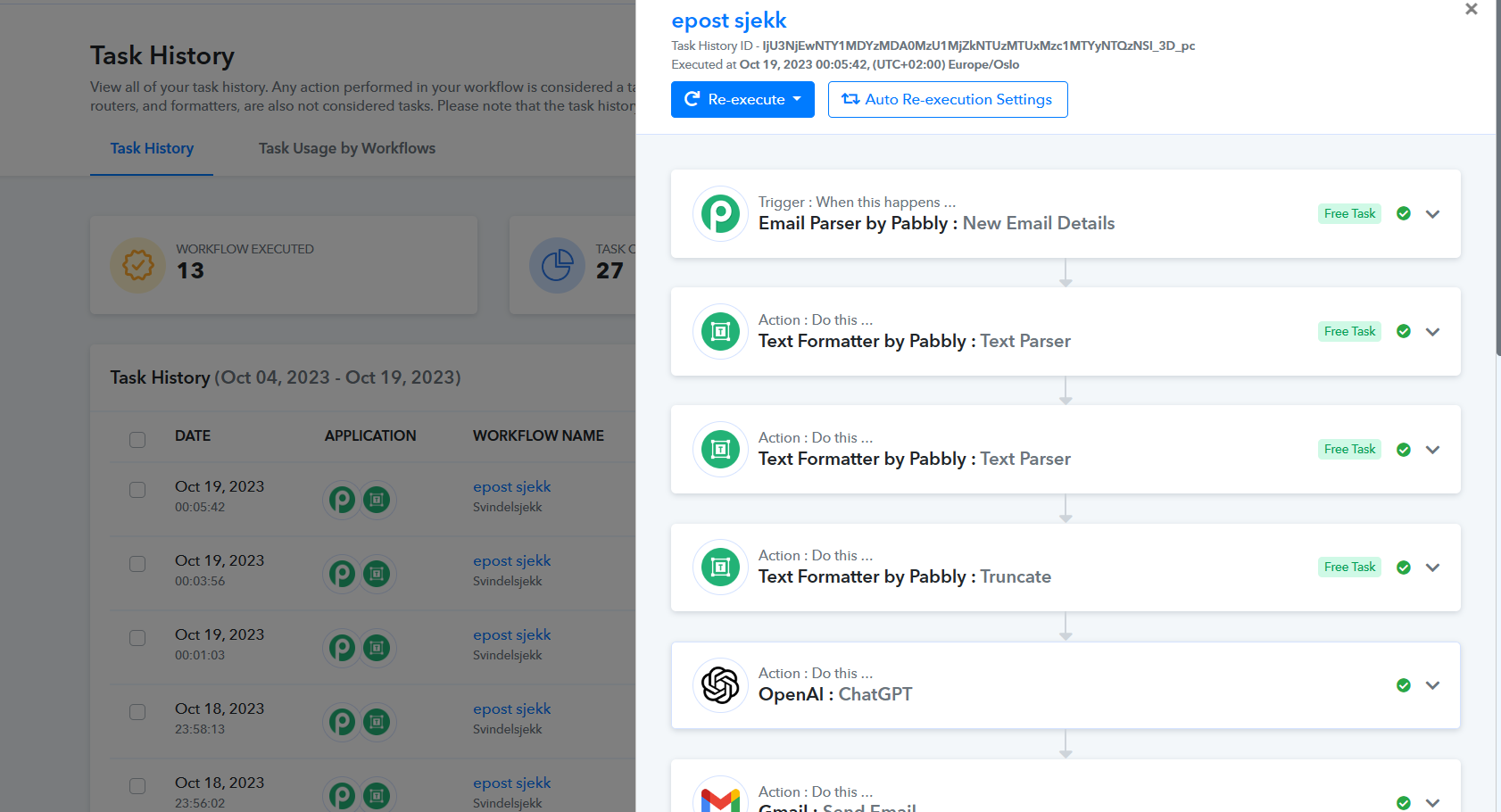Click the APPLICATION column header
Viewport: 1501px width, 812px height.
pos(370,435)
